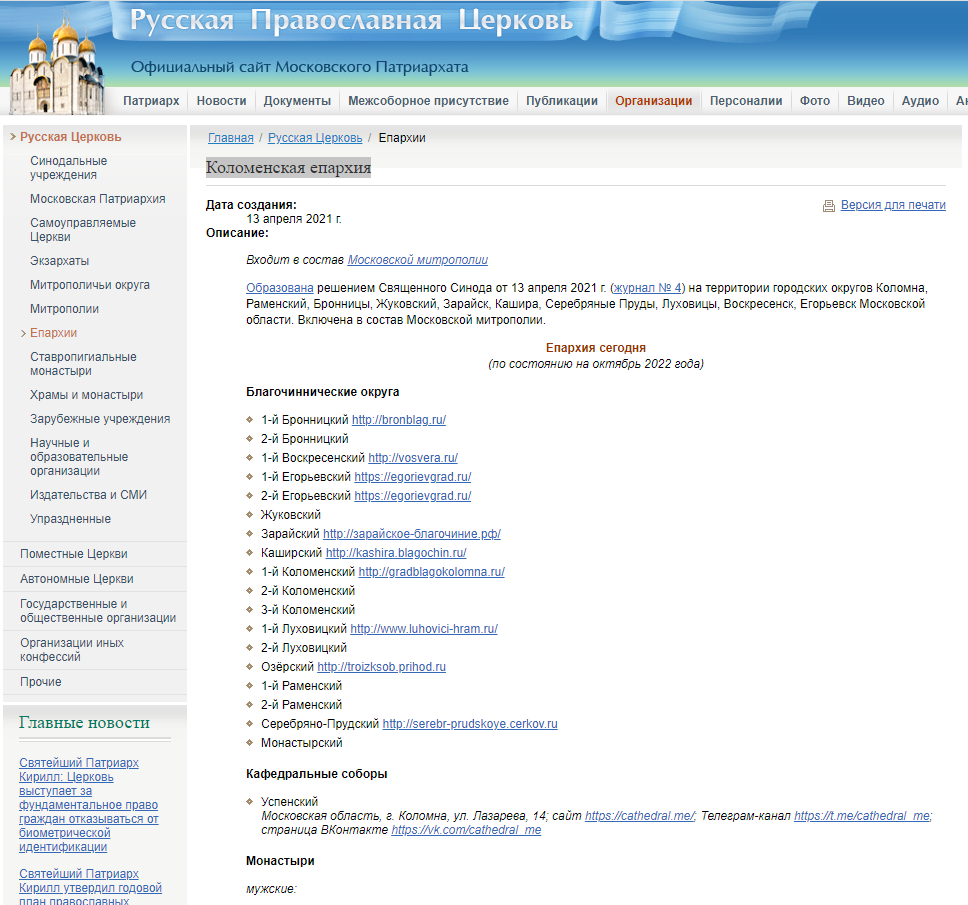This screenshot has height=905, width=968.
Task: Open the vk.com/cathedral_me link
Action: pyautogui.click(x=466, y=830)
